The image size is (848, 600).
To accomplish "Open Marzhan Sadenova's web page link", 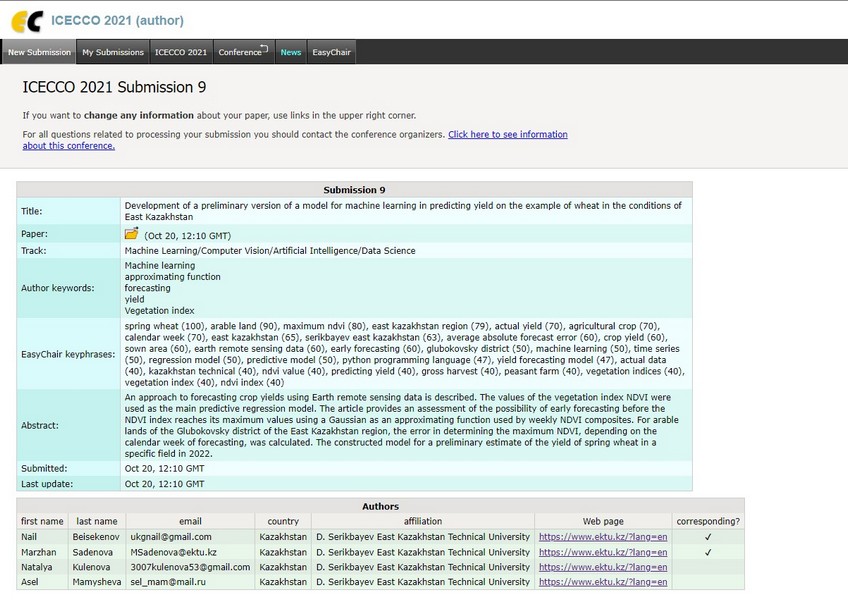I will pyautogui.click(x=602, y=552).
